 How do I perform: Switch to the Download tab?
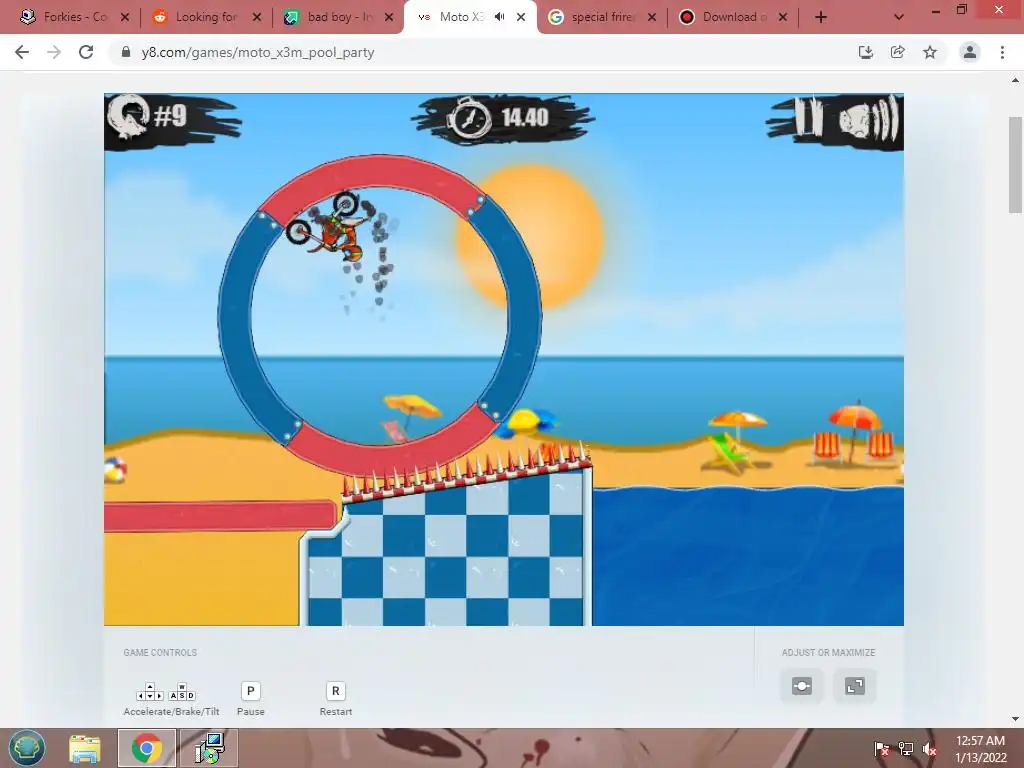(733, 17)
